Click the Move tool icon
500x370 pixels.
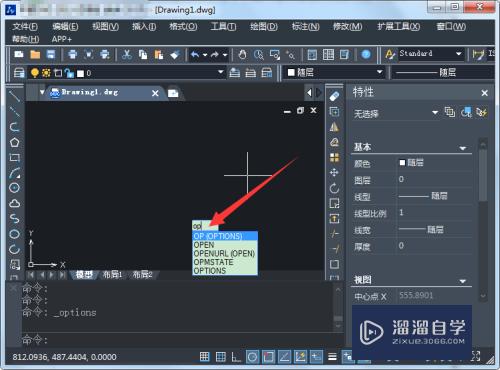[334, 173]
